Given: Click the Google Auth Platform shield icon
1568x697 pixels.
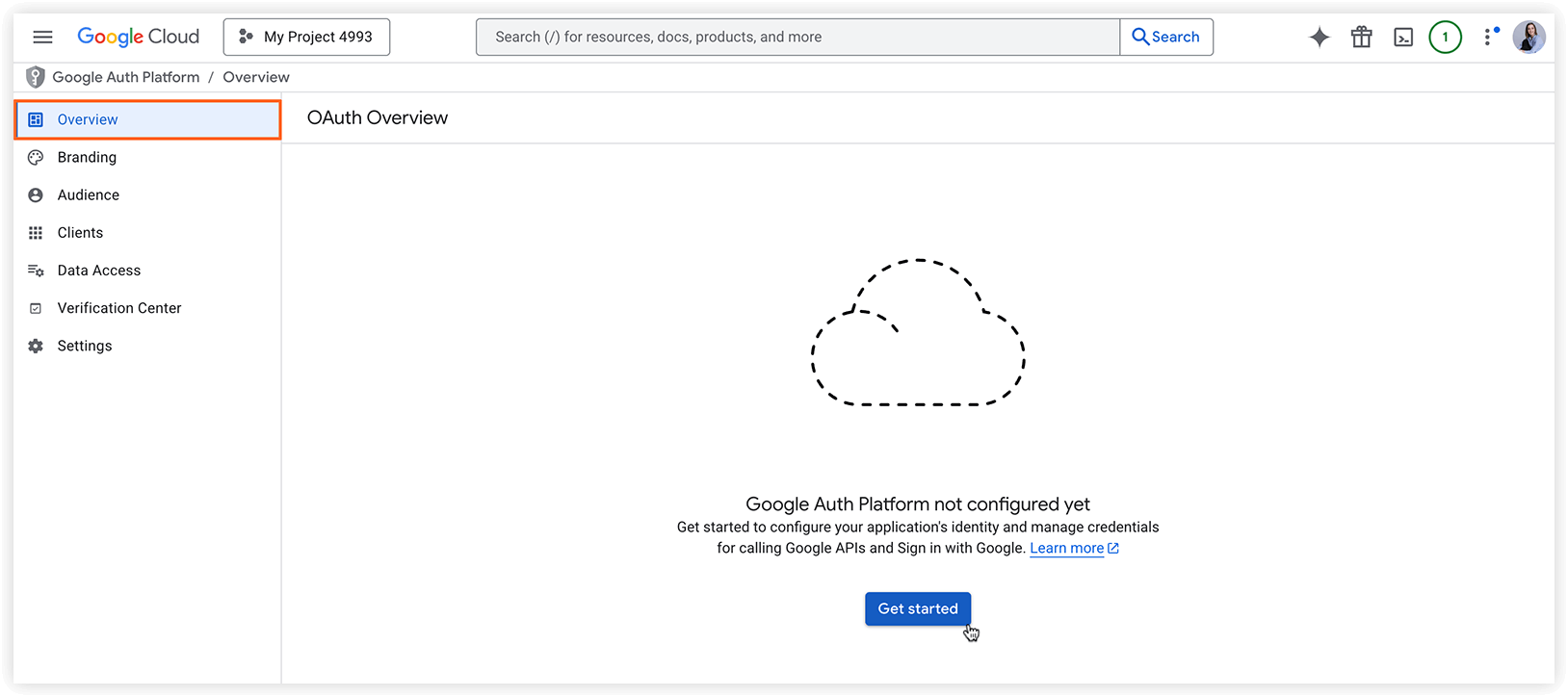Looking at the screenshot, I should 36,77.
